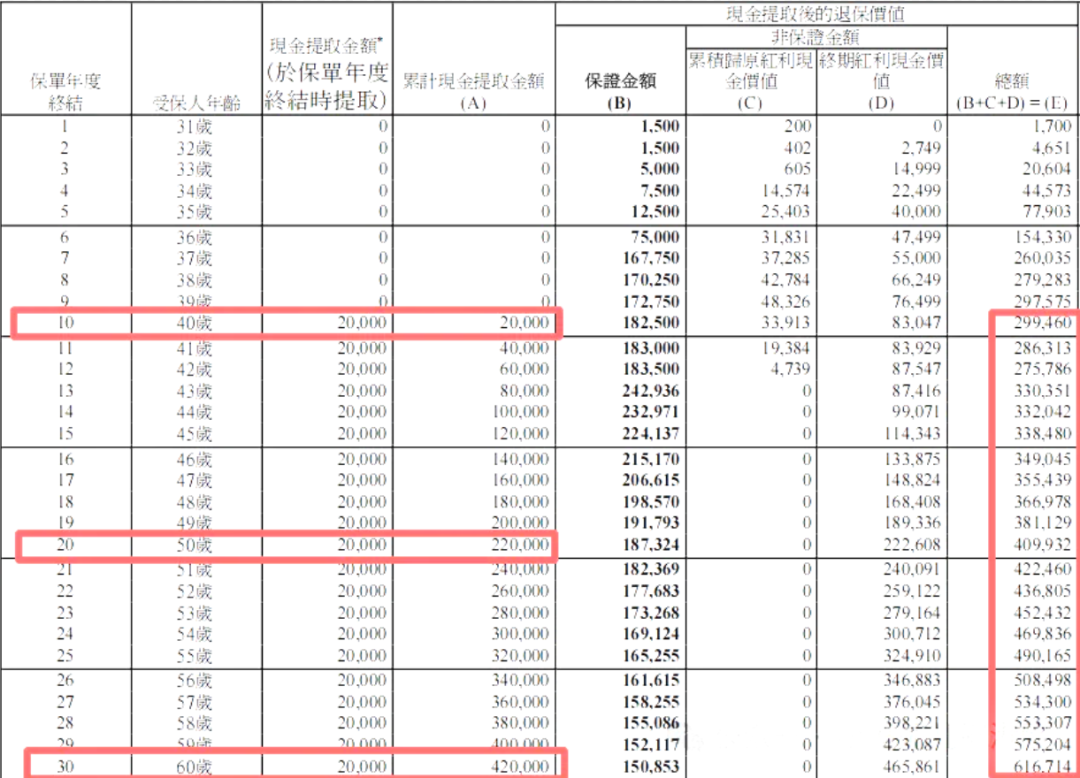The width and height of the screenshot is (1080, 778).
Task: Select the 保證金額 (B) column header
Action: point(620,90)
